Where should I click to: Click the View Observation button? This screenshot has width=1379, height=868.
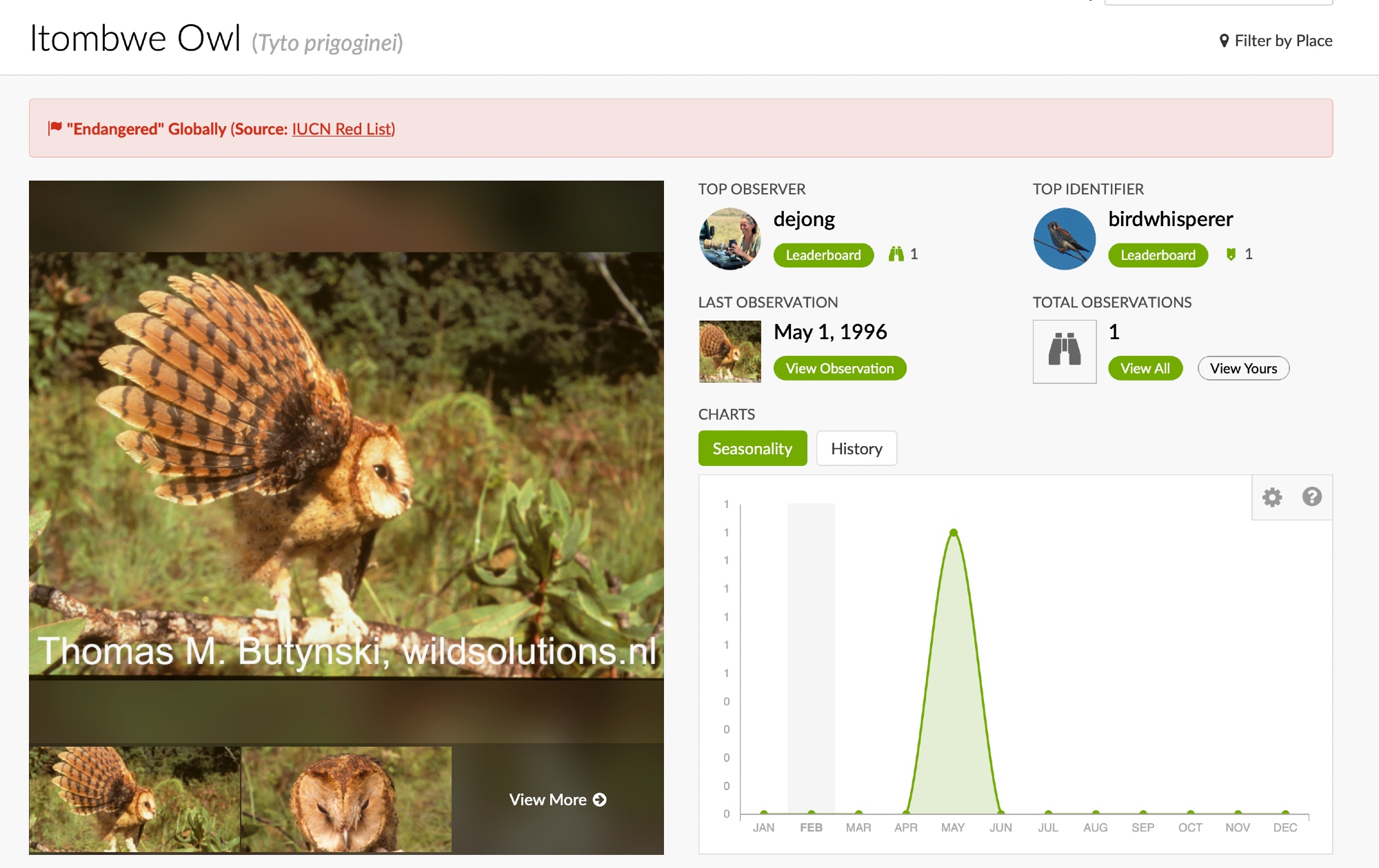tap(839, 368)
